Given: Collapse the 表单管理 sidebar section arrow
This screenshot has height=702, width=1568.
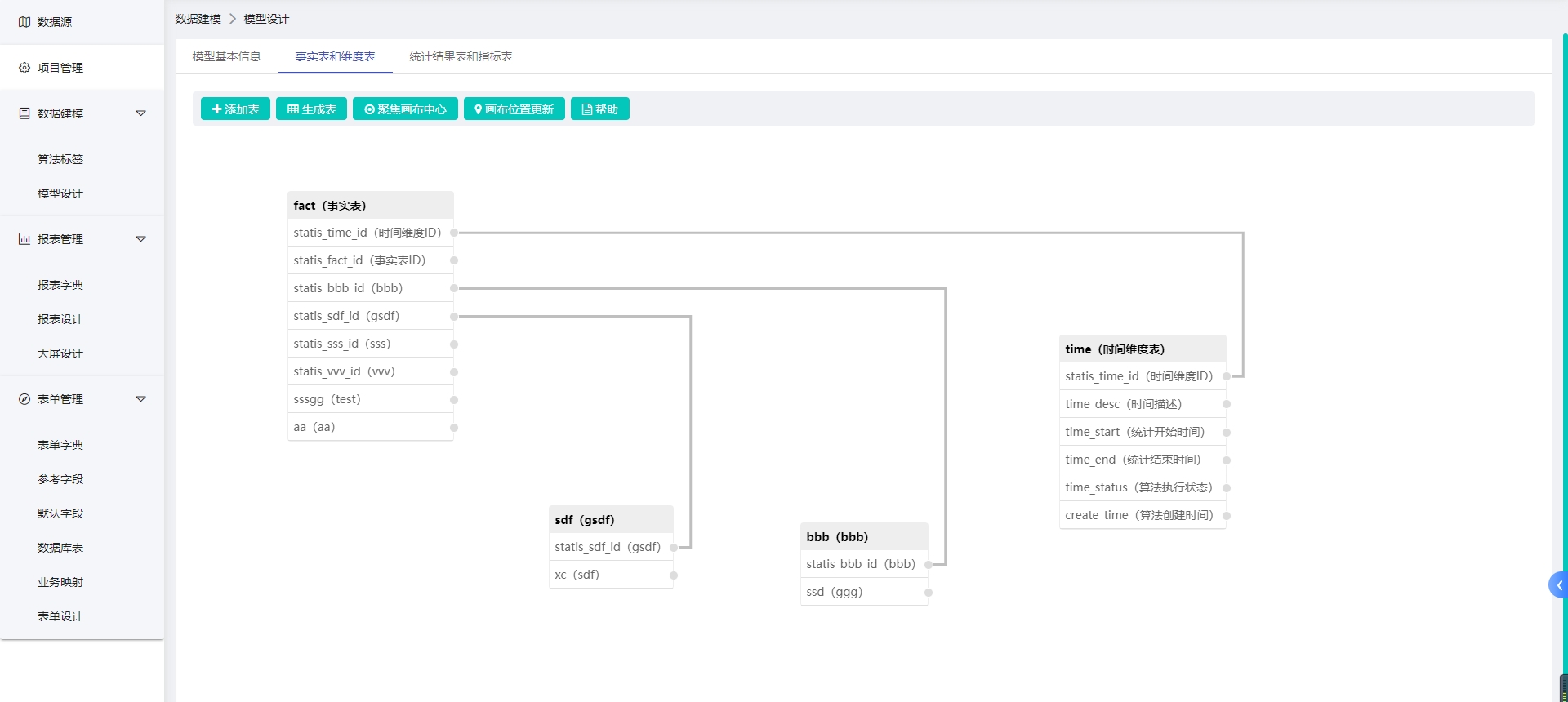Looking at the screenshot, I should pos(140,399).
